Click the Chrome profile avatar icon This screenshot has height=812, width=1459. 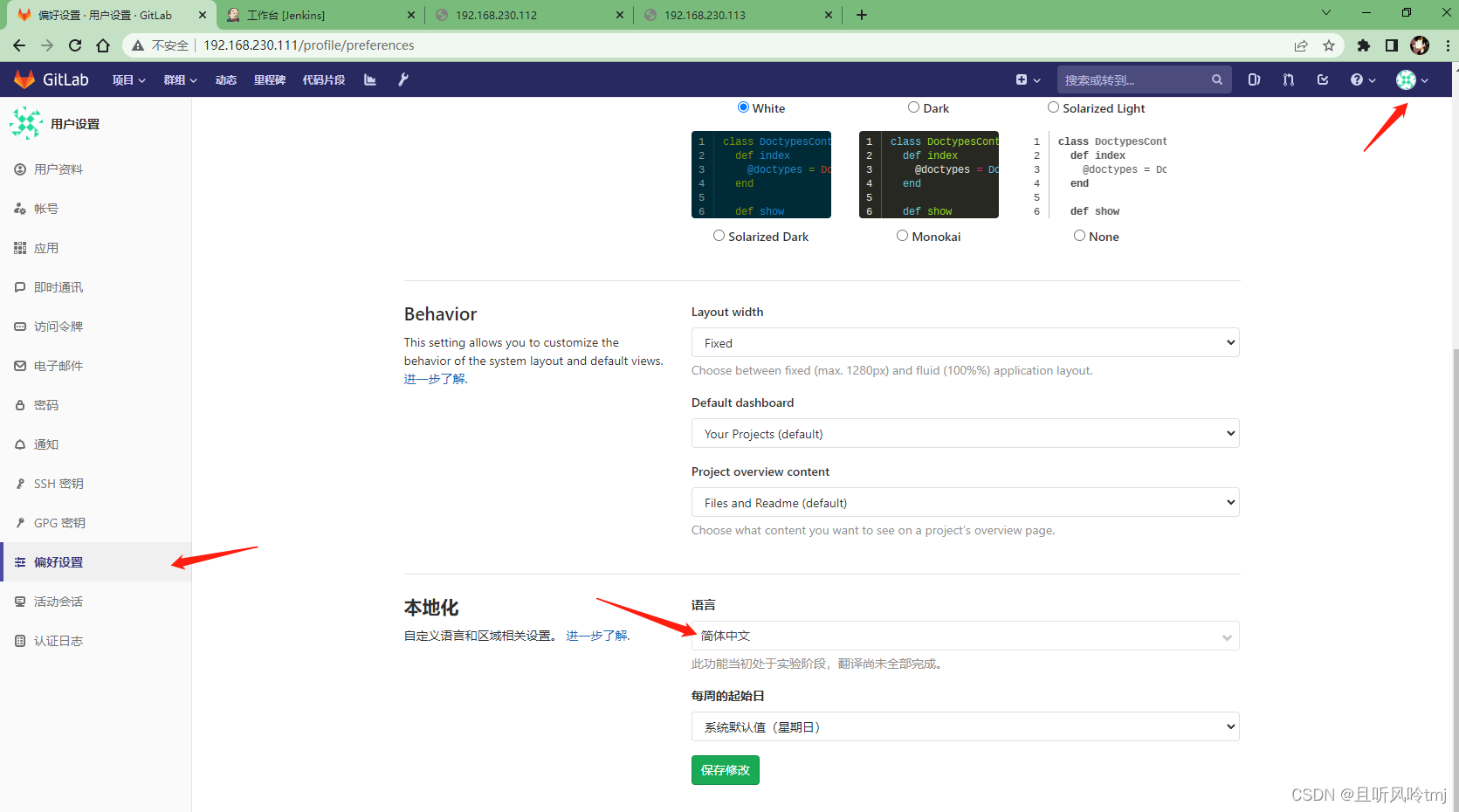point(1420,45)
